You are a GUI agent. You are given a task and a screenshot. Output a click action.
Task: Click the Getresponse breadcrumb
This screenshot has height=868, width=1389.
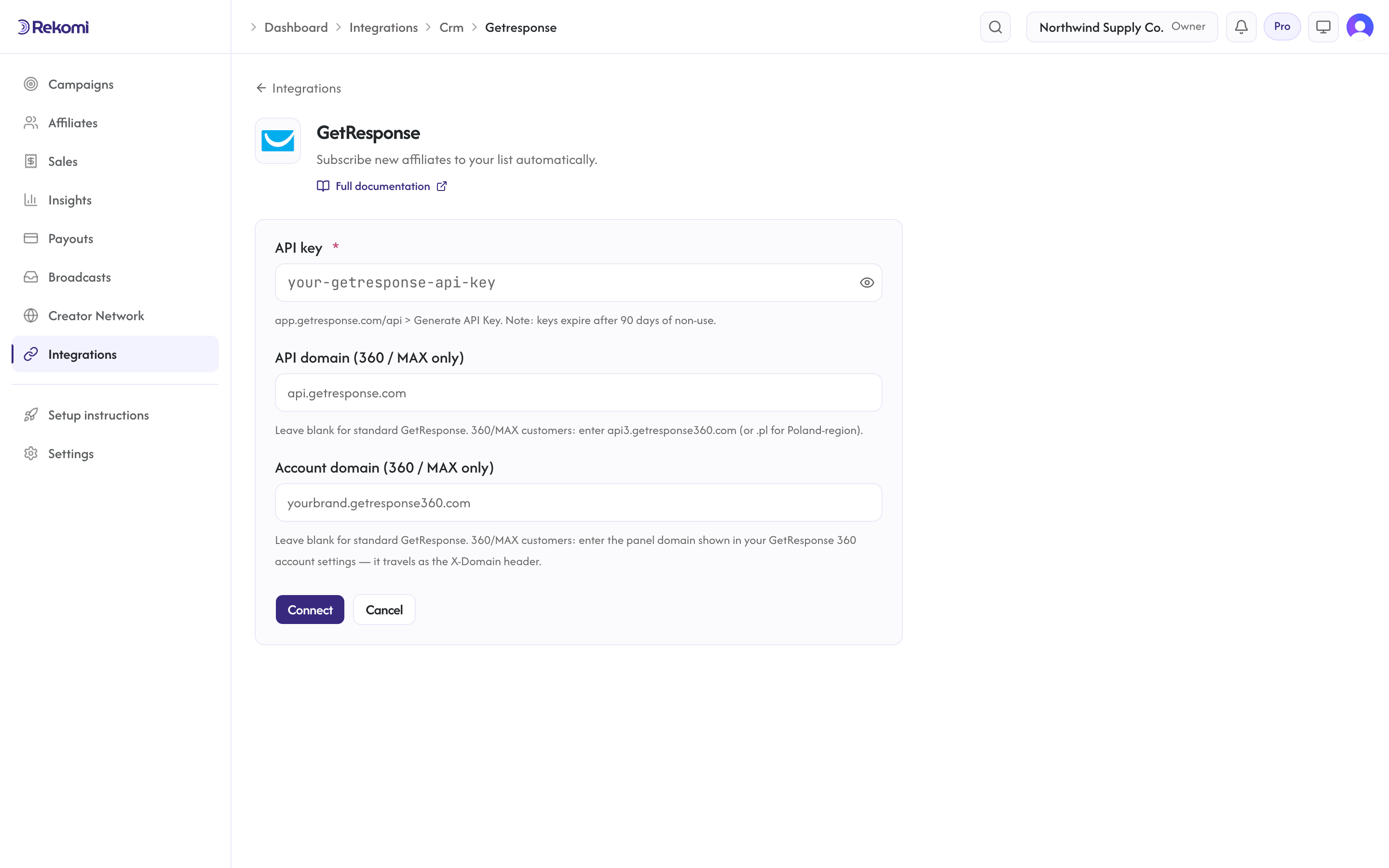click(x=520, y=27)
